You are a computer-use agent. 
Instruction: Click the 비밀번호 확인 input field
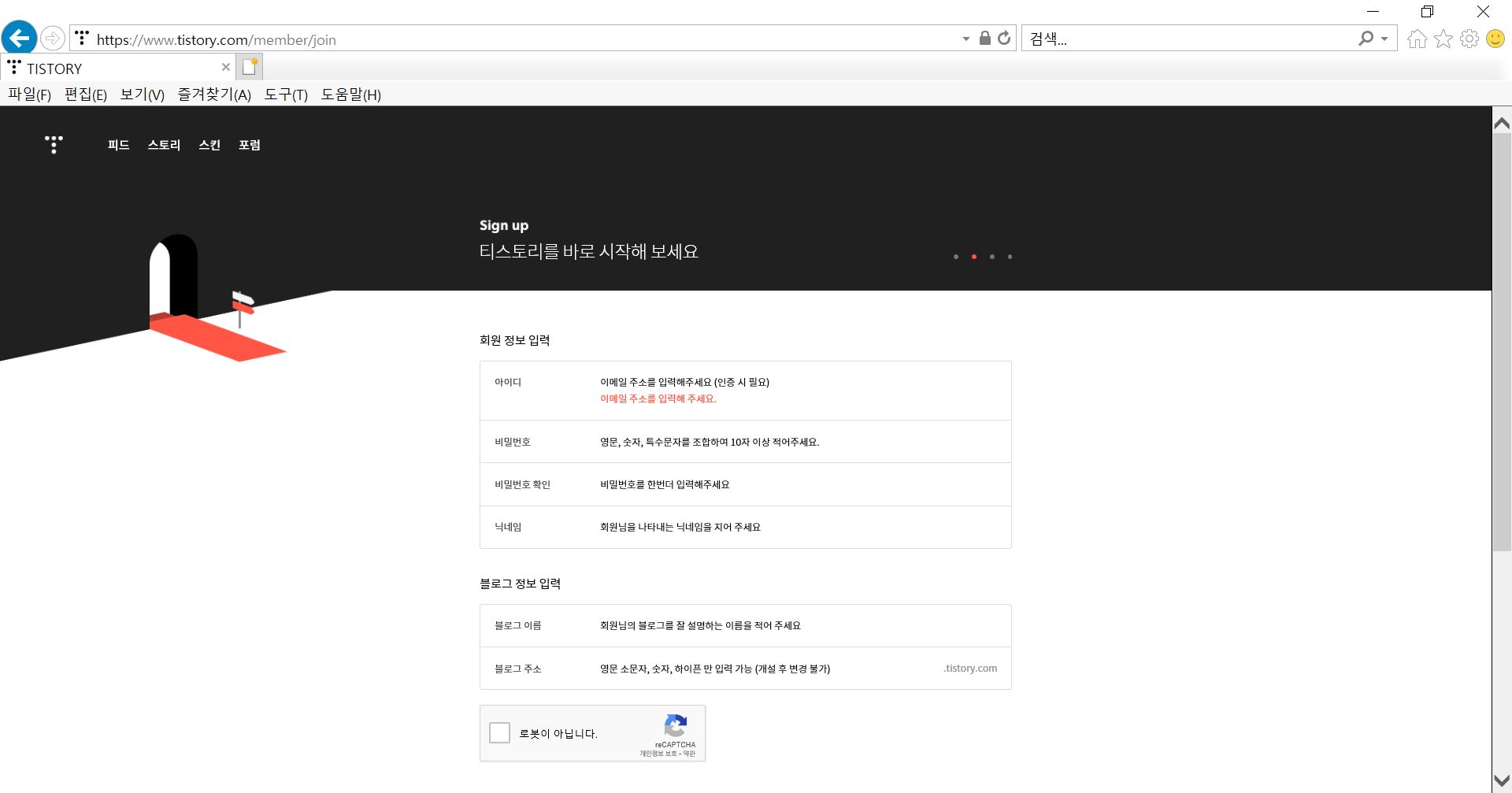click(x=799, y=484)
